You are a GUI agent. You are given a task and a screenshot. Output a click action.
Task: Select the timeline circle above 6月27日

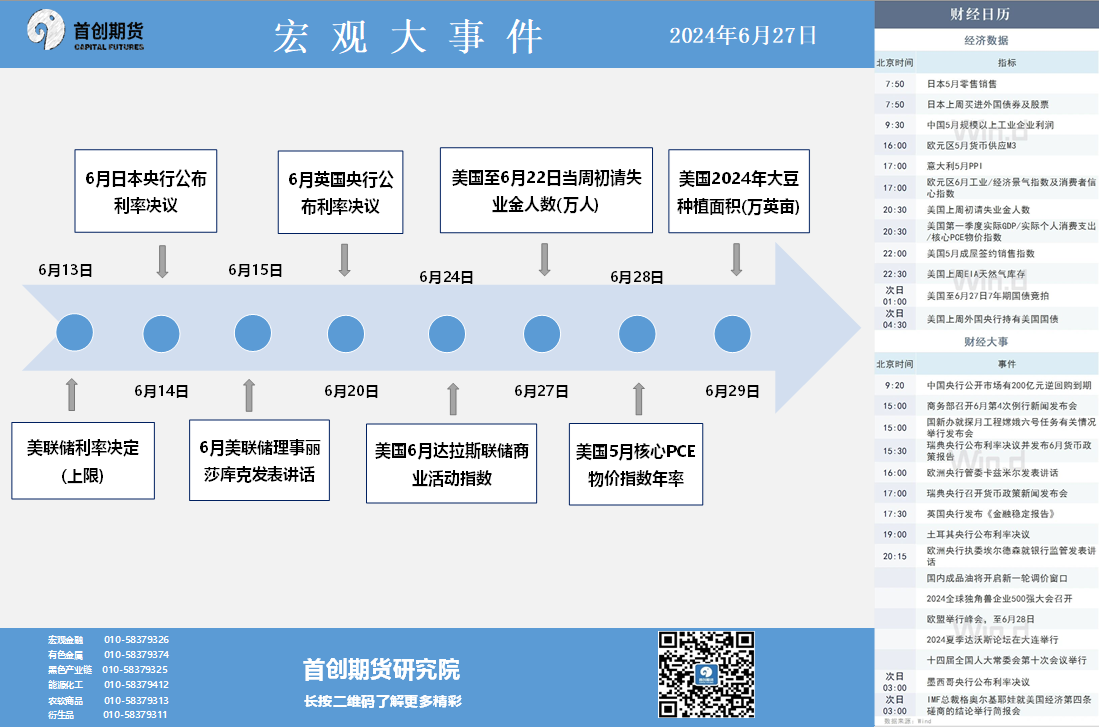(x=542, y=334)
